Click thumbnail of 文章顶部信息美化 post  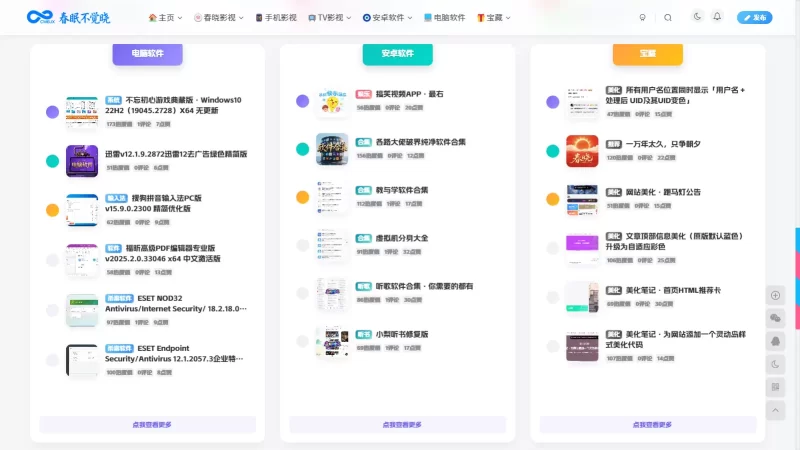582,248
